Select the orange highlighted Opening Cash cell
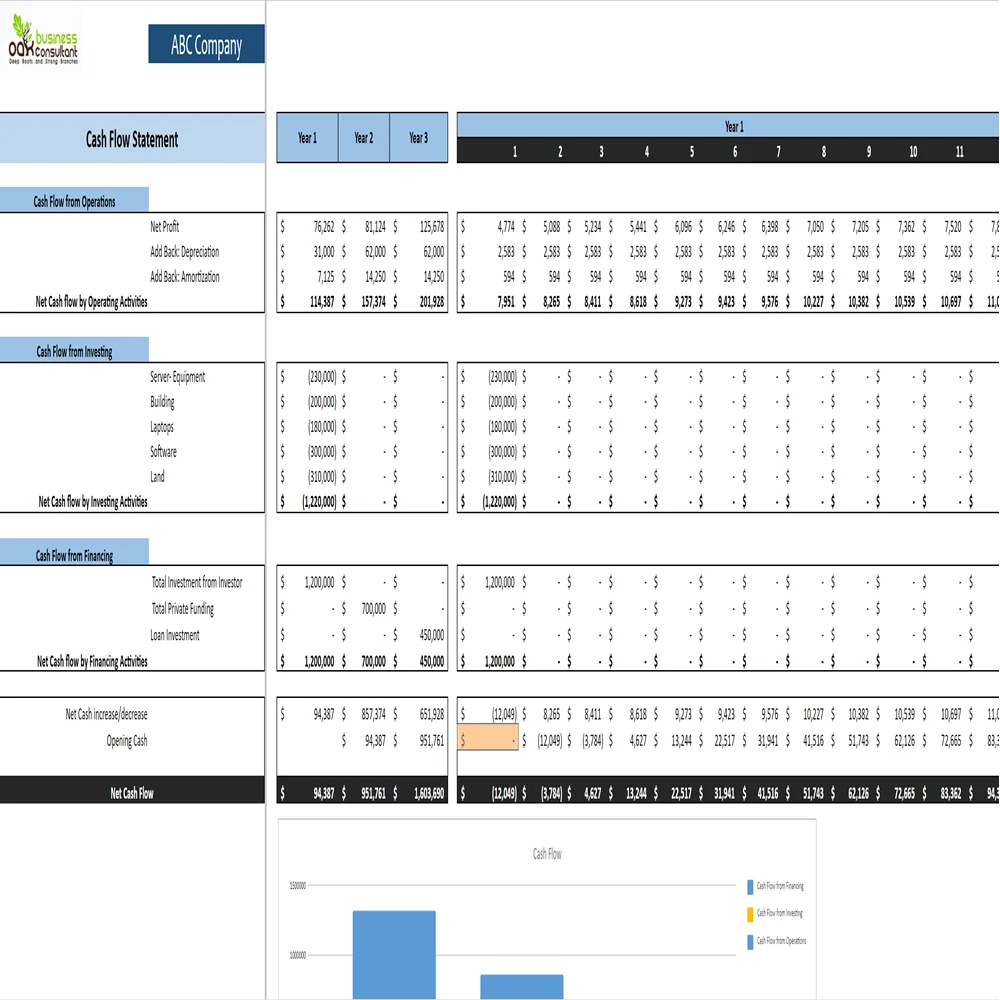 pos(487,739)
